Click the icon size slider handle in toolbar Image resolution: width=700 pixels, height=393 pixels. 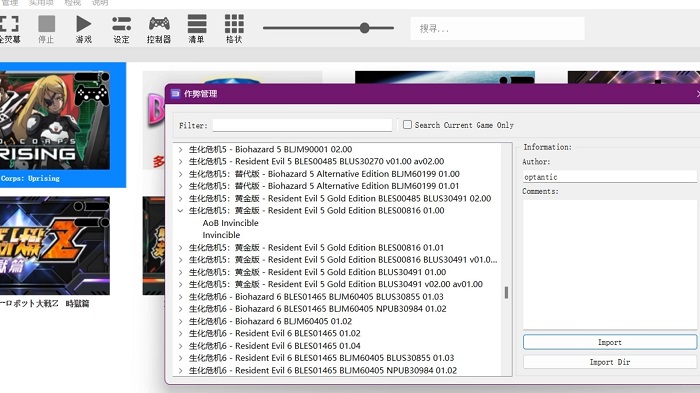365,28
